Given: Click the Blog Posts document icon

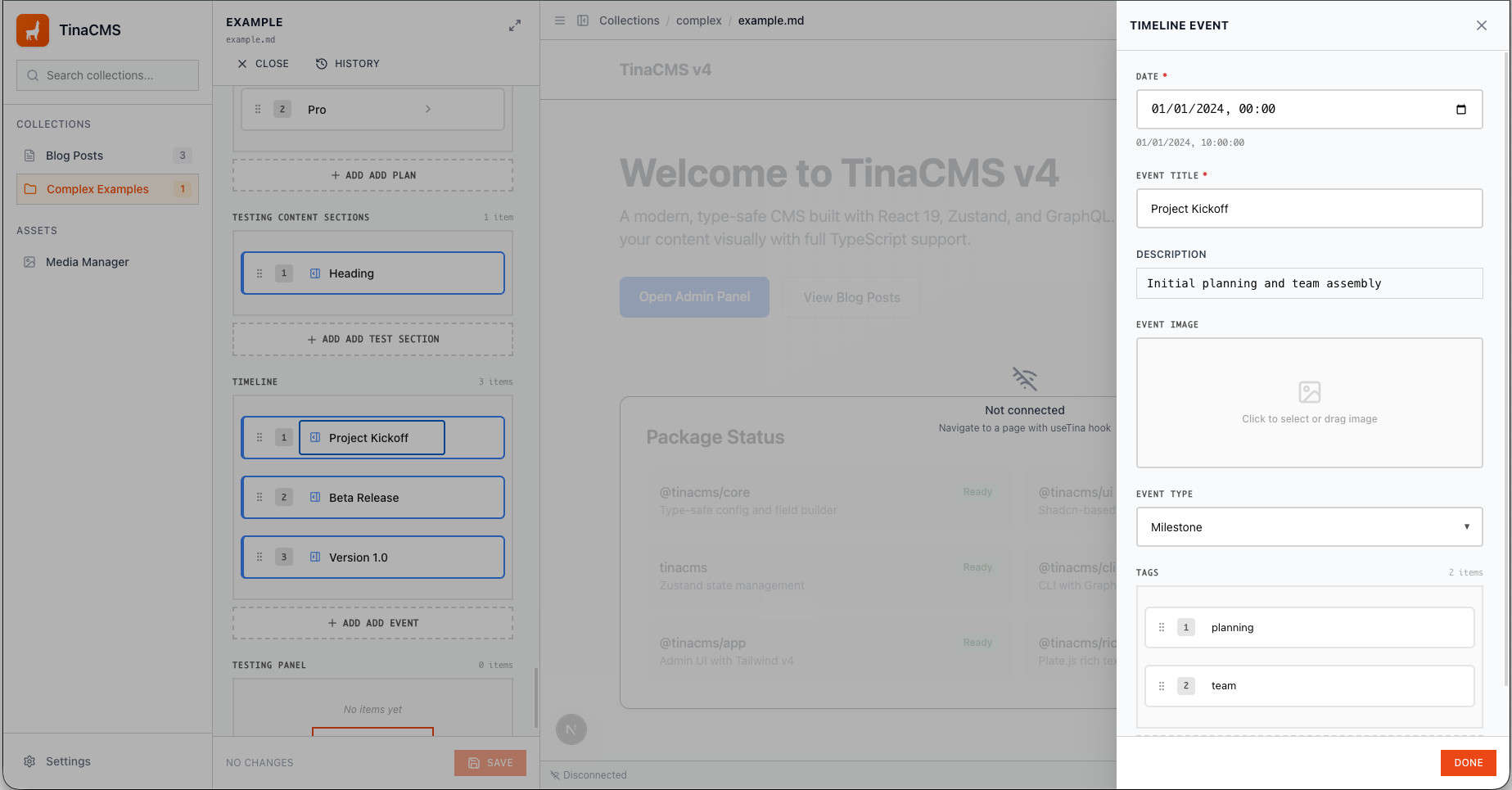Looking at the screenshot, I should tap(29, 156).
